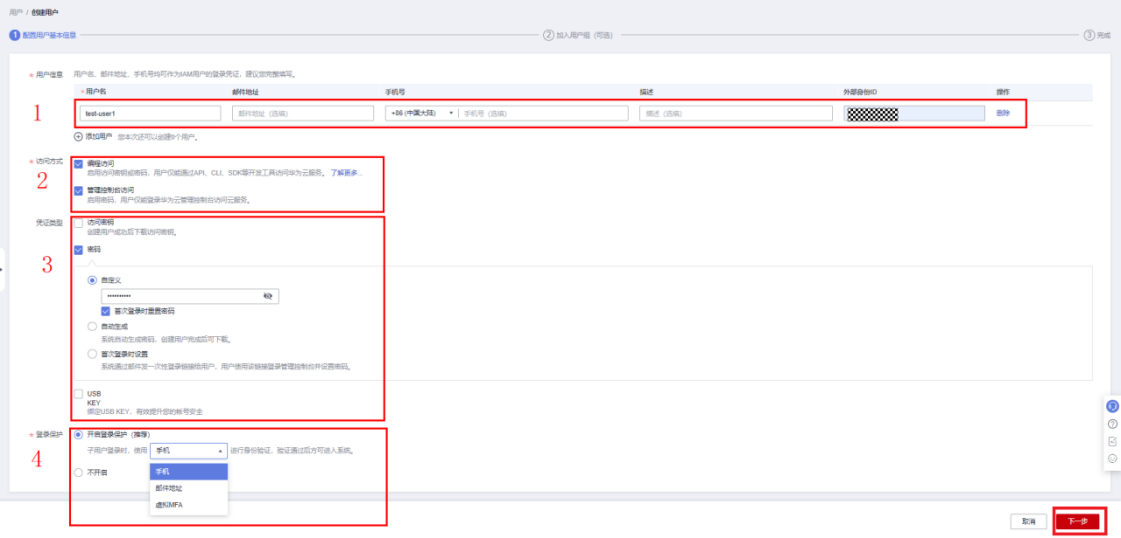
Task: Collapse the 手机 verification method dropdown
Action: (x=189, y=451)
